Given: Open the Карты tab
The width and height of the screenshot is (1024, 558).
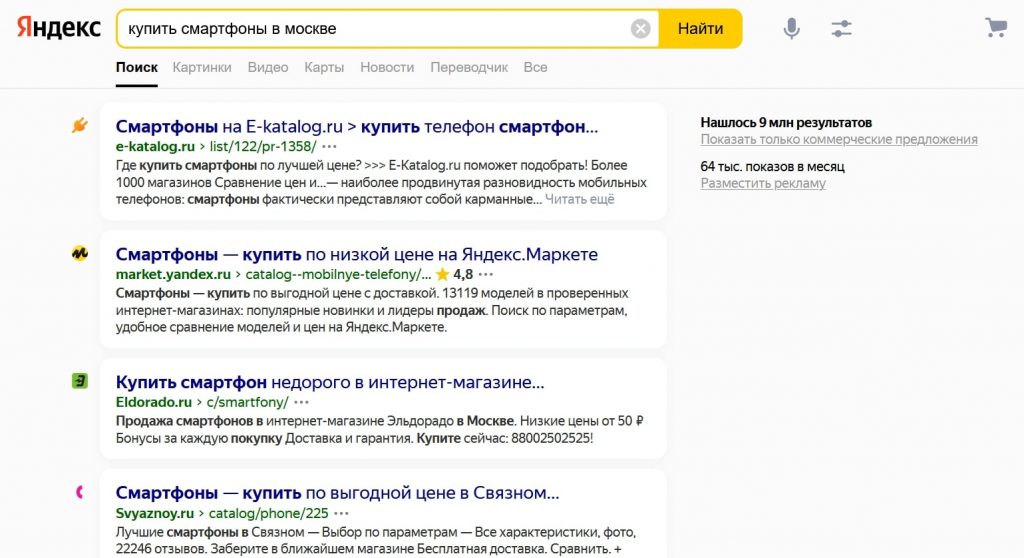Looking at the screenshot, I should (x=324, y=67).
